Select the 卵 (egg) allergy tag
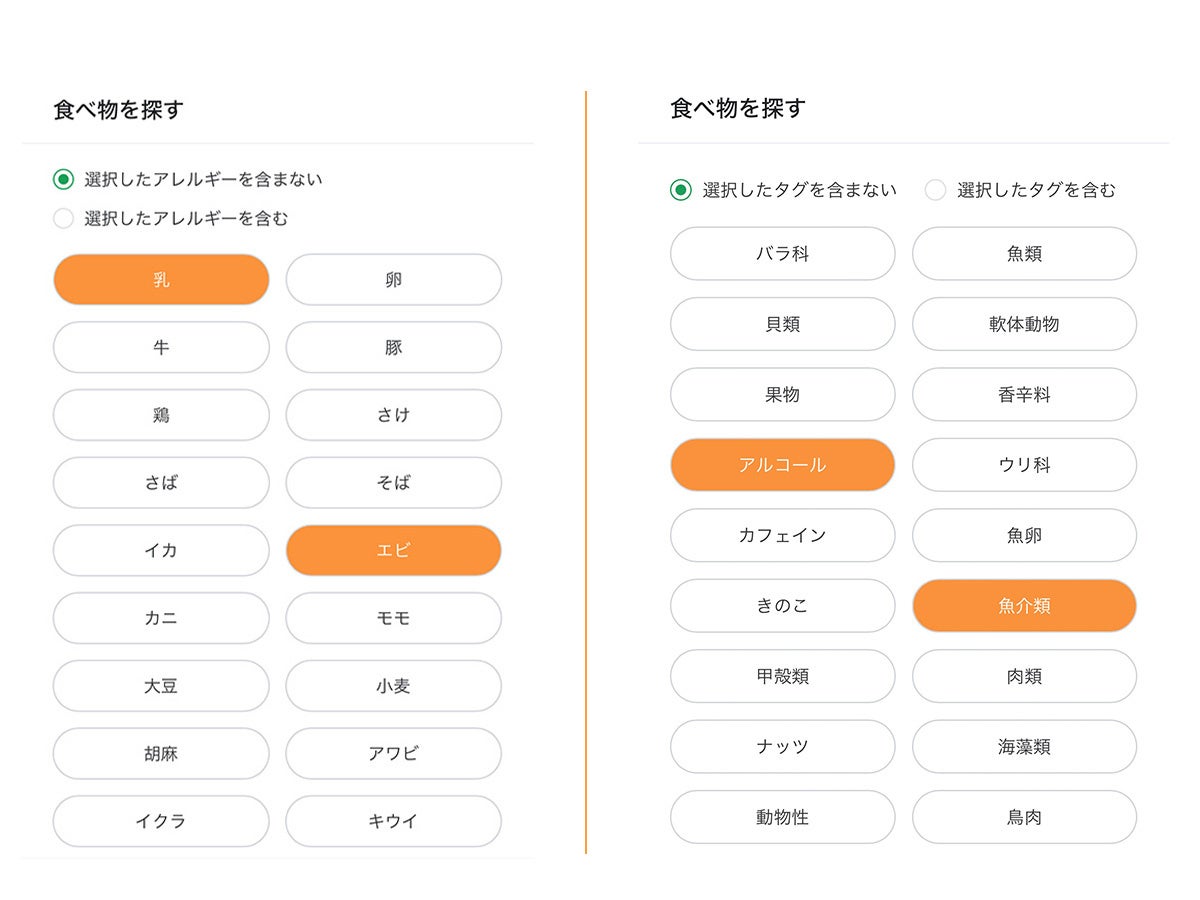The height and width of the screenshot is (900, 1200). tap(393, 279)
